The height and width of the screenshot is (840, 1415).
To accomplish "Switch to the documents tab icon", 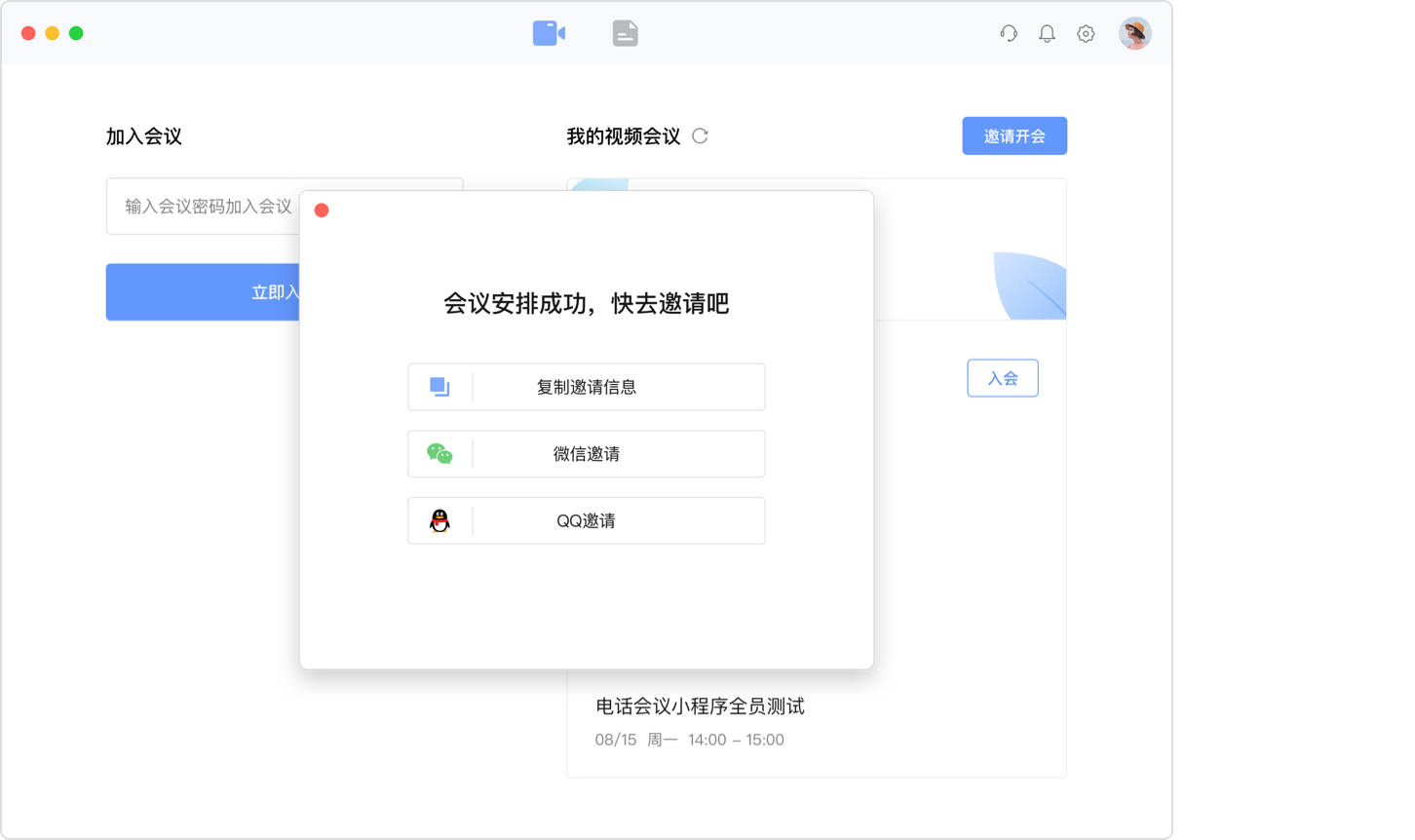I will point(625,33).
